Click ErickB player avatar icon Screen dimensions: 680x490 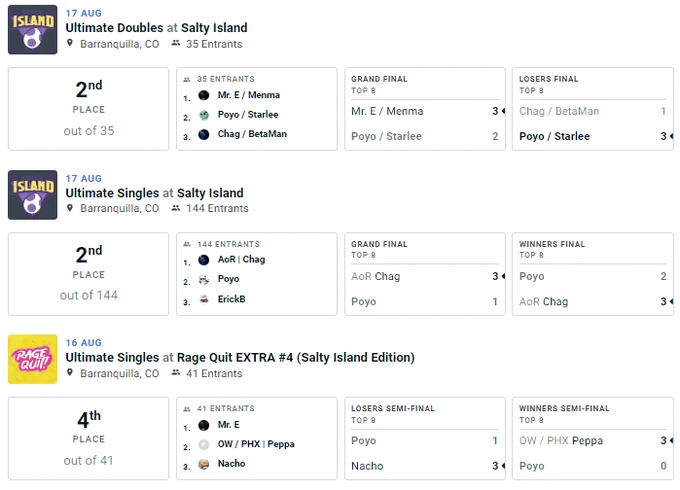(x=203, y=299)
